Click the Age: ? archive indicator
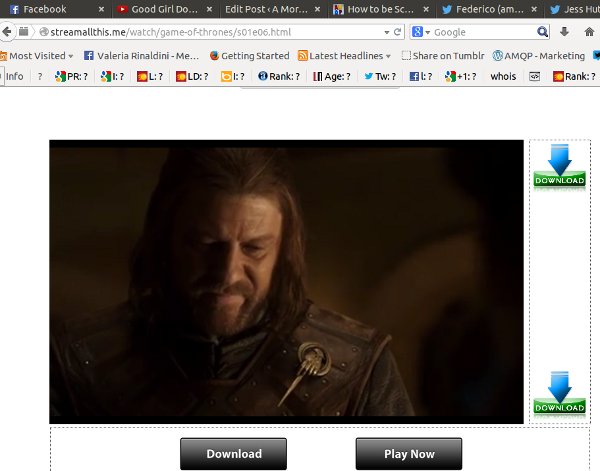Image resolution: width=600 pixels, height=471 pixels. coord(332,77)
